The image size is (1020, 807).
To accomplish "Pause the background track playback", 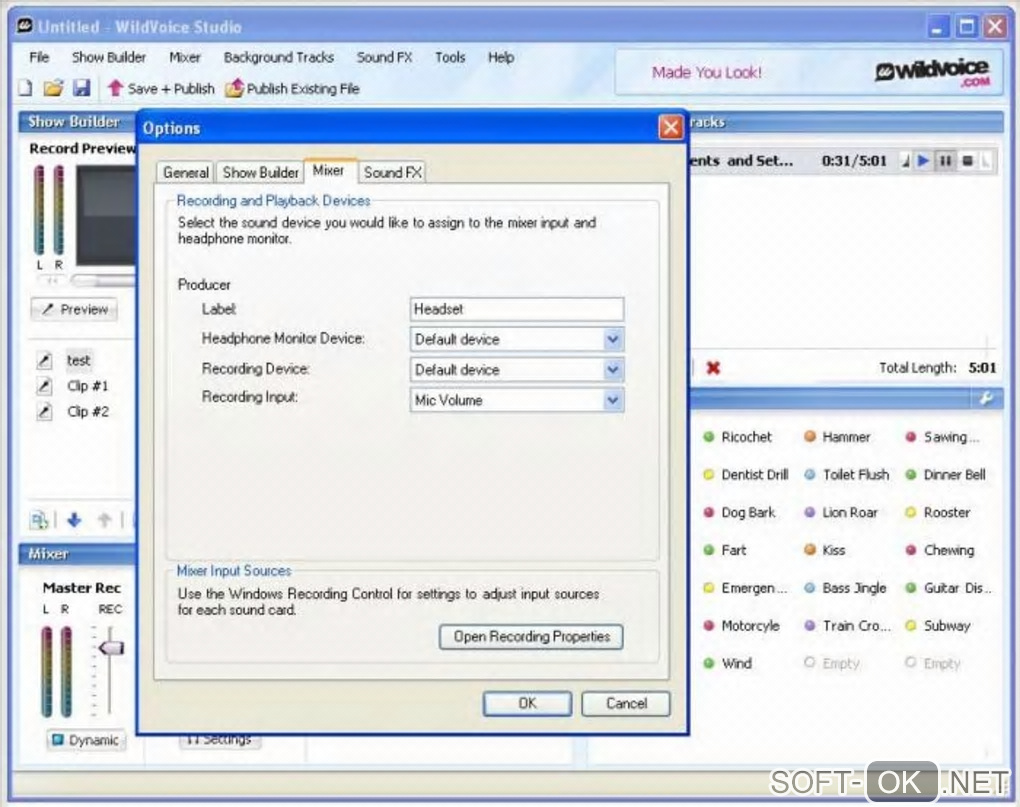I will tap(945, 161).
